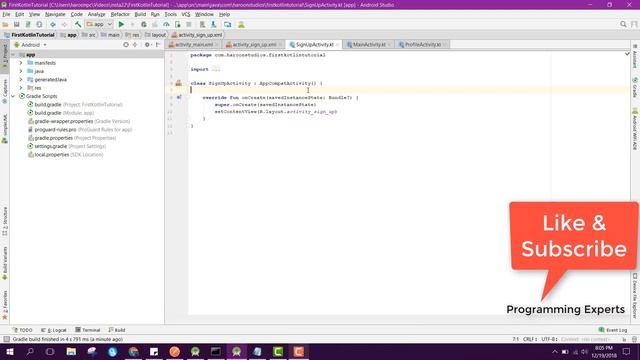Click override gutter icon beside onCreate
This screenshot has height=360, width=640.
pyautogui.click(x=179, y=98)
